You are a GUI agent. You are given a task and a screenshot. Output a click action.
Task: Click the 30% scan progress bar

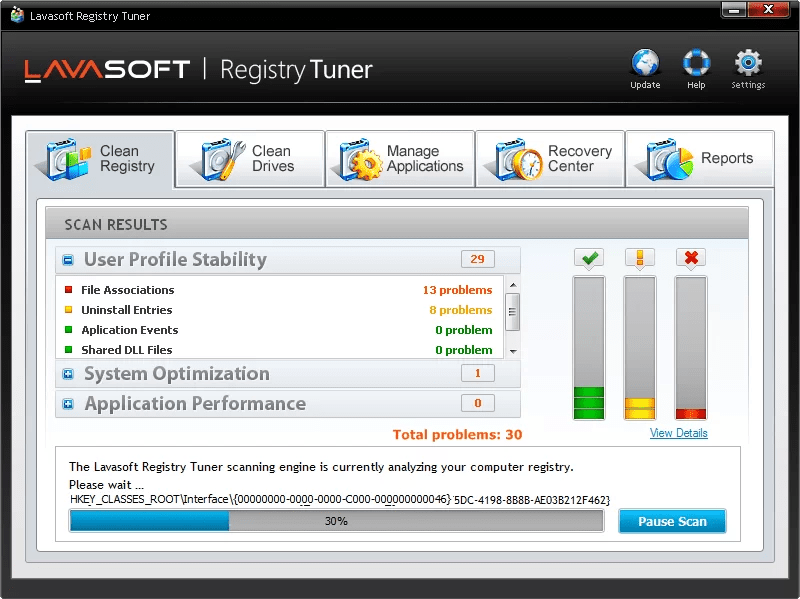(x=336, y=521)
